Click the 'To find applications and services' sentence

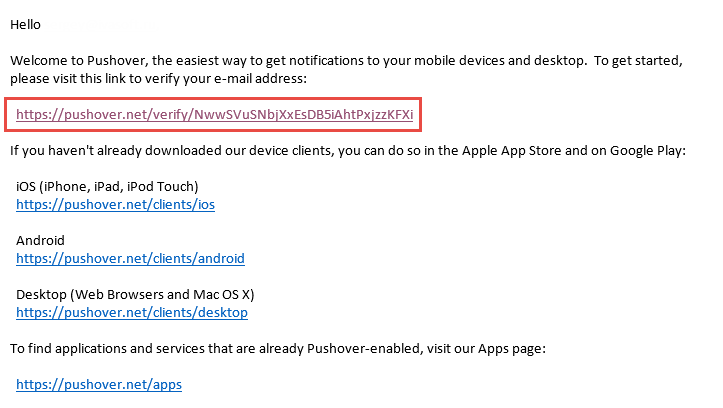point(278,349)
